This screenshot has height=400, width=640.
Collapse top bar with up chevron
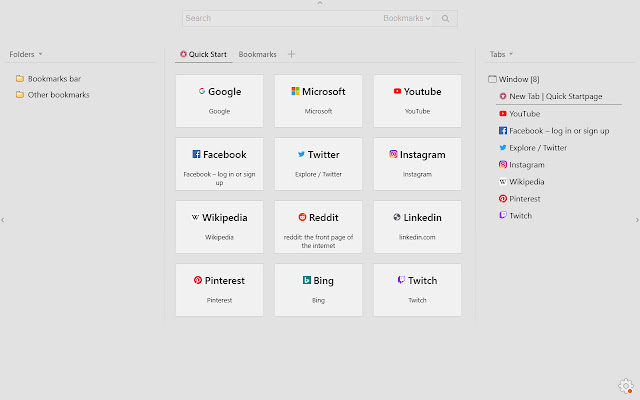click(320, 3)
